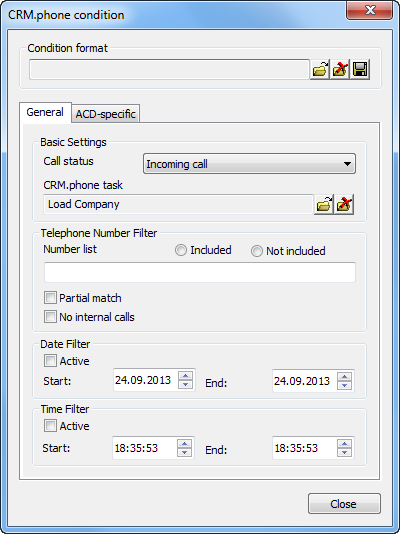The image size is (400, 534).
Task: Select the General tab
Action: [x=45, y=112]
